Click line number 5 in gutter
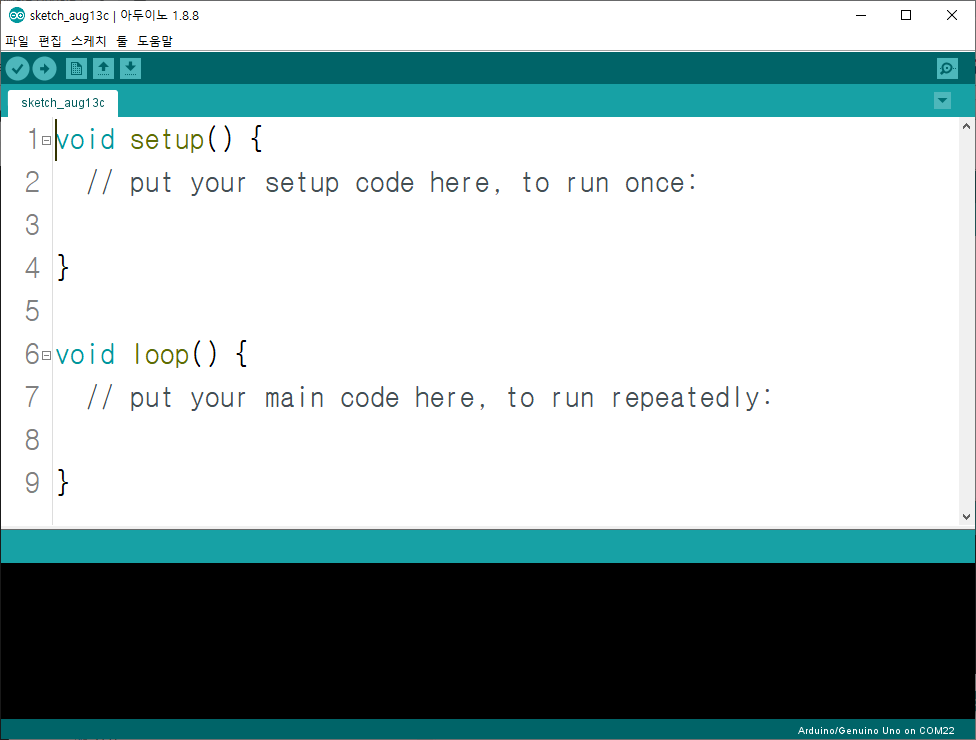Image resolution: width=976 pixels, height=740 pixels. 32,311
